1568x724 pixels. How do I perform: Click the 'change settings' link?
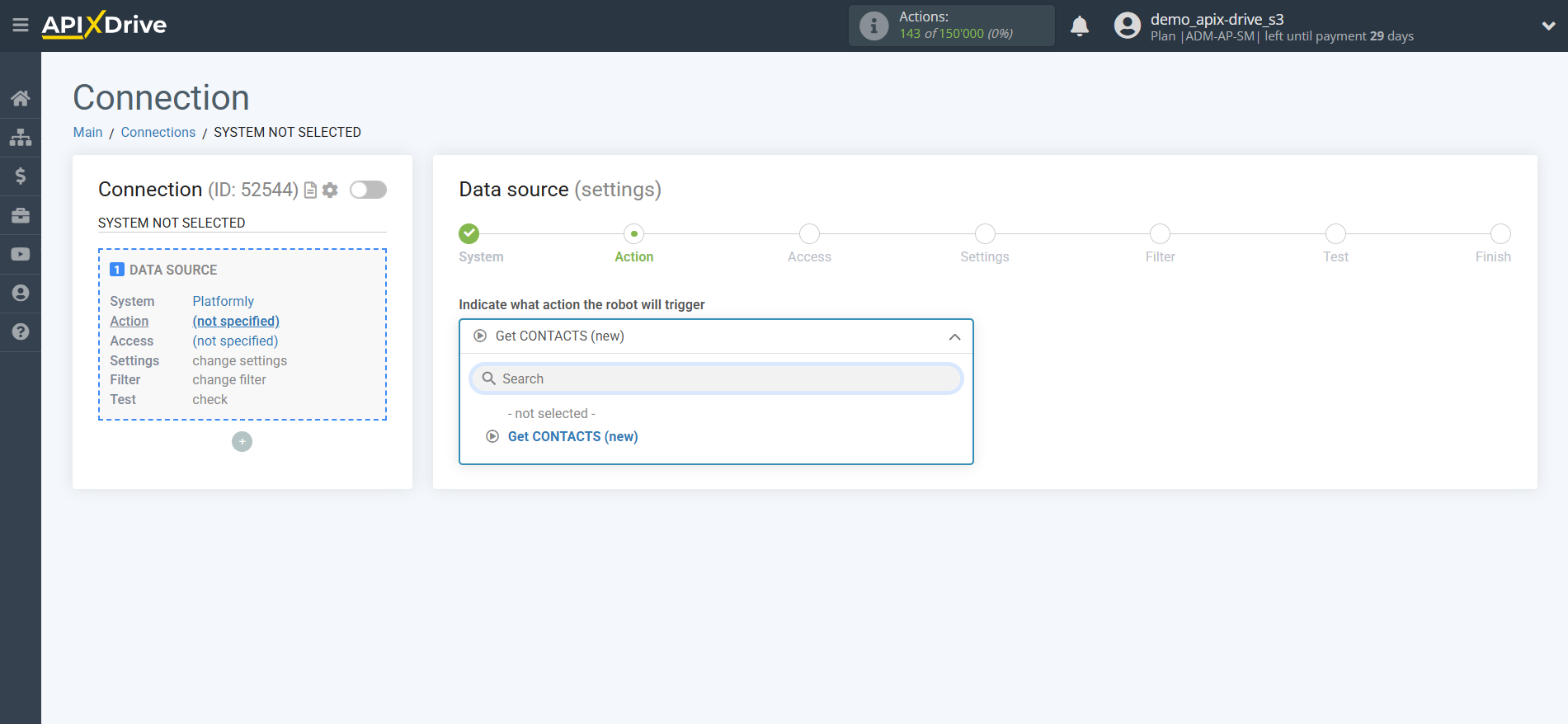coord(239,361)
